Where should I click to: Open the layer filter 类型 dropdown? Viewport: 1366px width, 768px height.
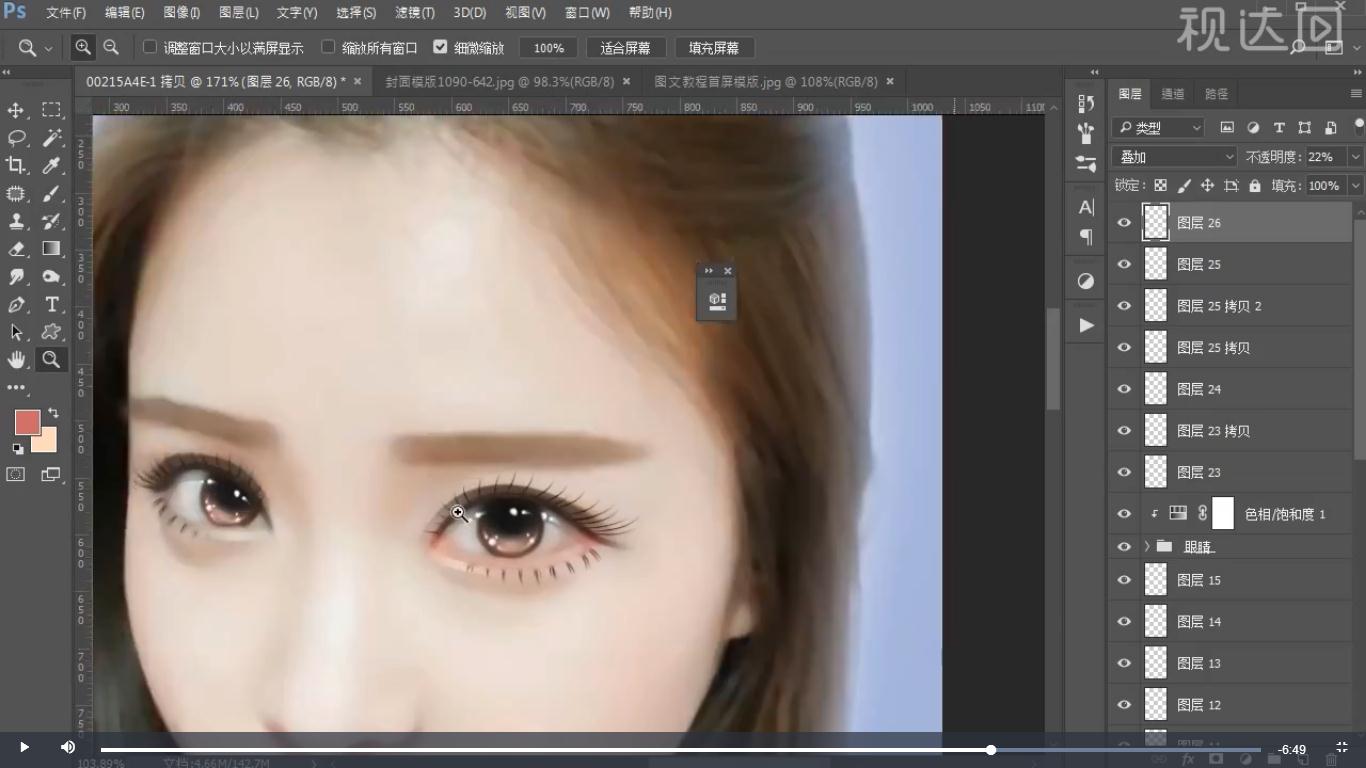tap(1158, 128)
